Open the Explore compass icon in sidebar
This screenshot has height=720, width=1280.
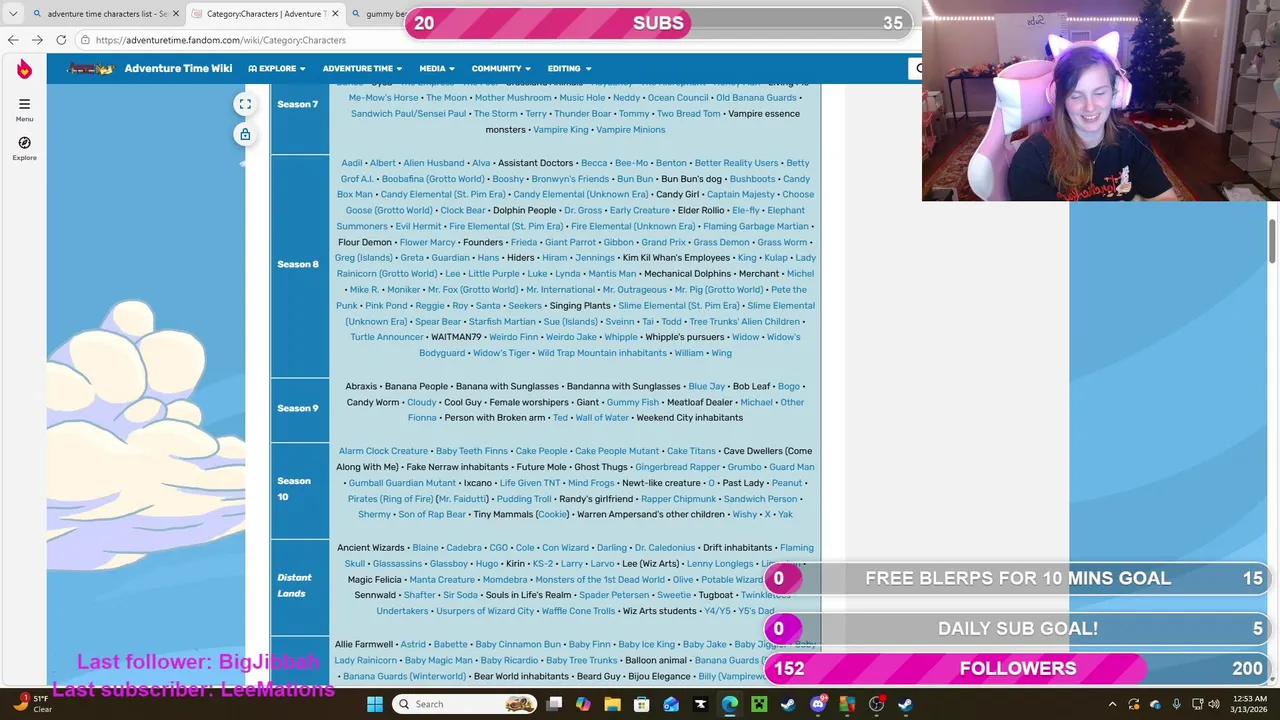(x=24, y=143)
